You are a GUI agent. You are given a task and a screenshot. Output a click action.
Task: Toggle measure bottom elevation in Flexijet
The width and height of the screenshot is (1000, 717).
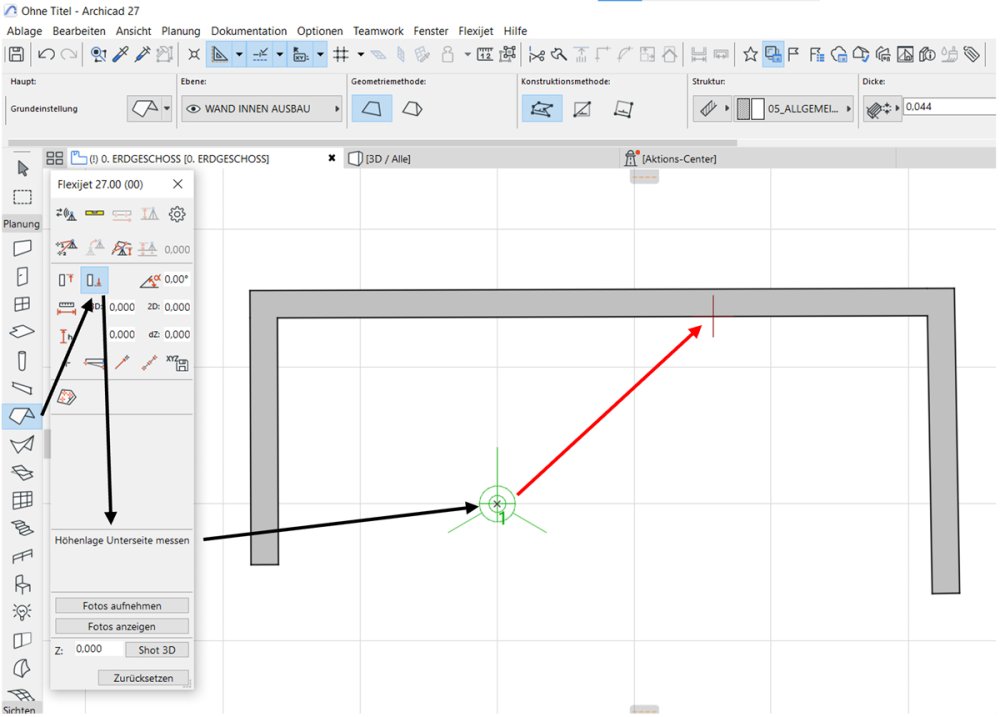(x=94, y=280)
